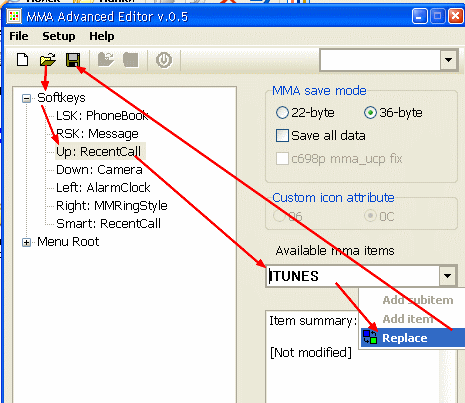This screenshot has width=465, height=403.
Task: Enable the Save all data checkbox
Action: (282, 136)
